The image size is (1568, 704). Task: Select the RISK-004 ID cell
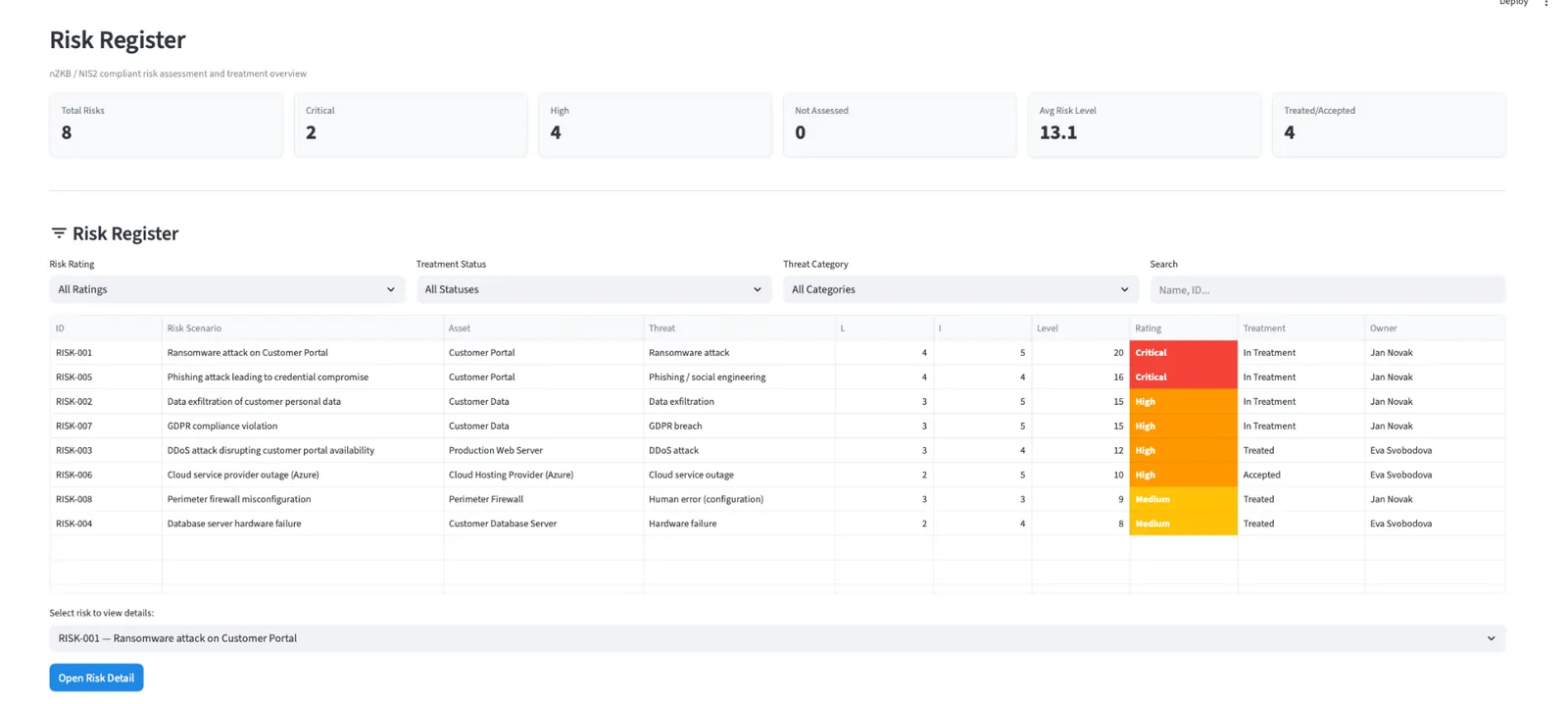click(106, 525)
